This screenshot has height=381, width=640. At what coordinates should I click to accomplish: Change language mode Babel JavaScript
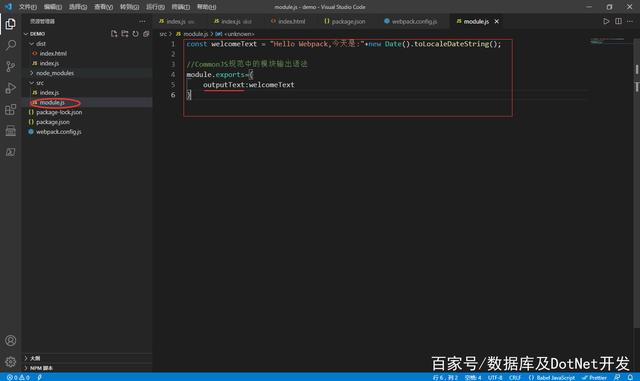(x=551, y=377)
